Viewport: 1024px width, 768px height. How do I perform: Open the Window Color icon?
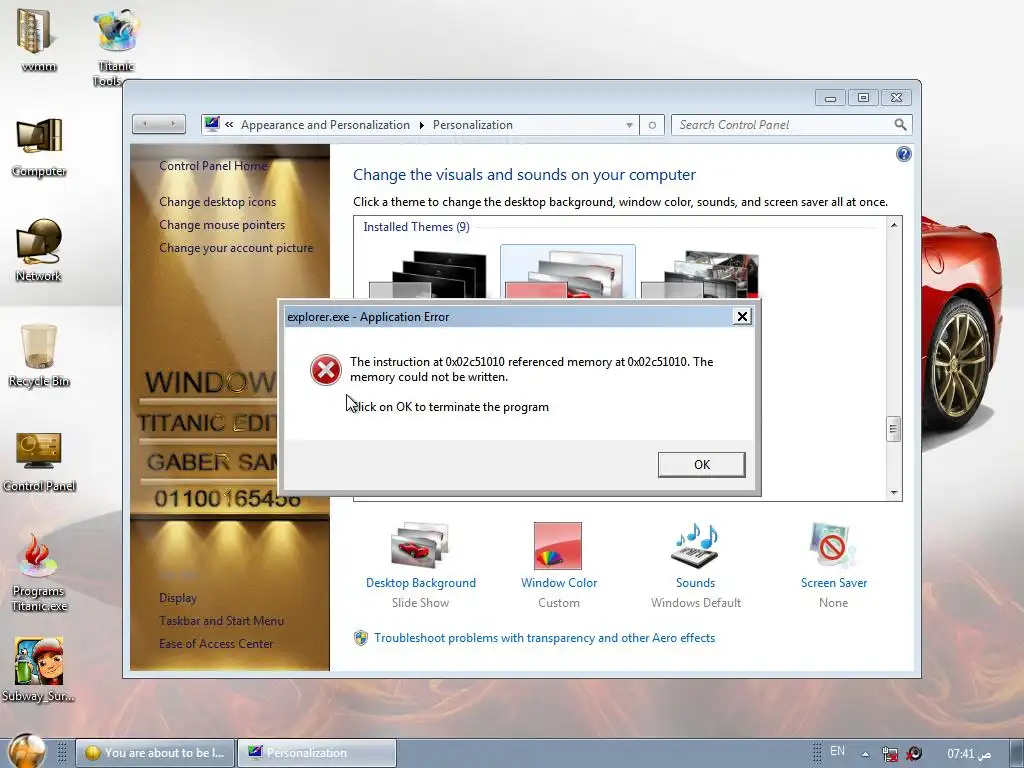(x=558, y=546)
